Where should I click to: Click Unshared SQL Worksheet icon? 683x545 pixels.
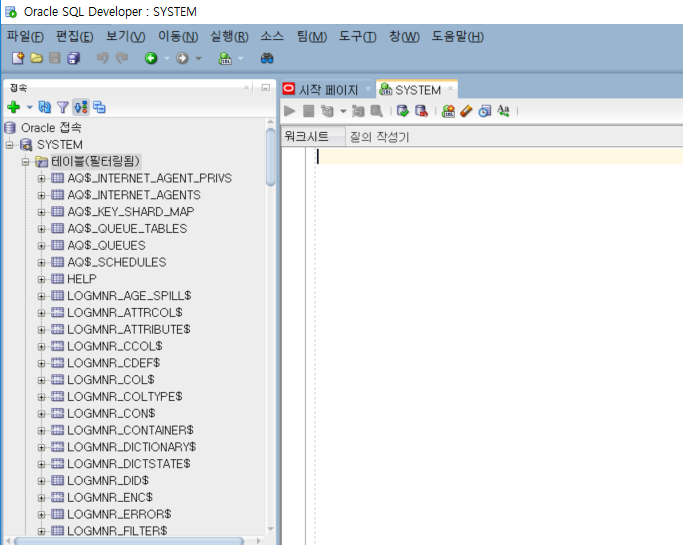point(448,111)
